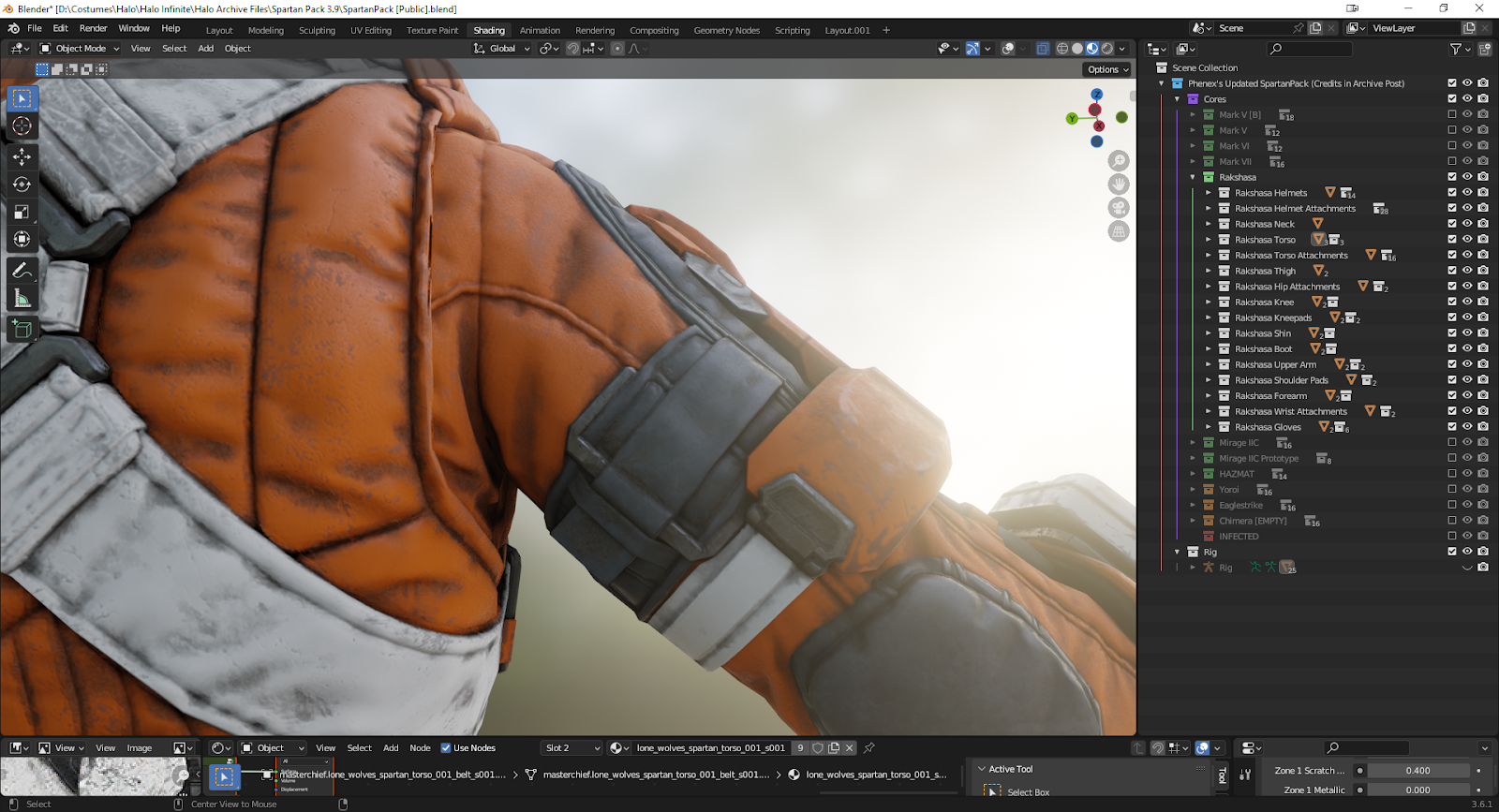Image resolution: width=1499 pixels, height=812 pixels.
Task: Enable the Mark V [B] collection checkbox
Action: pos(1452,115)
